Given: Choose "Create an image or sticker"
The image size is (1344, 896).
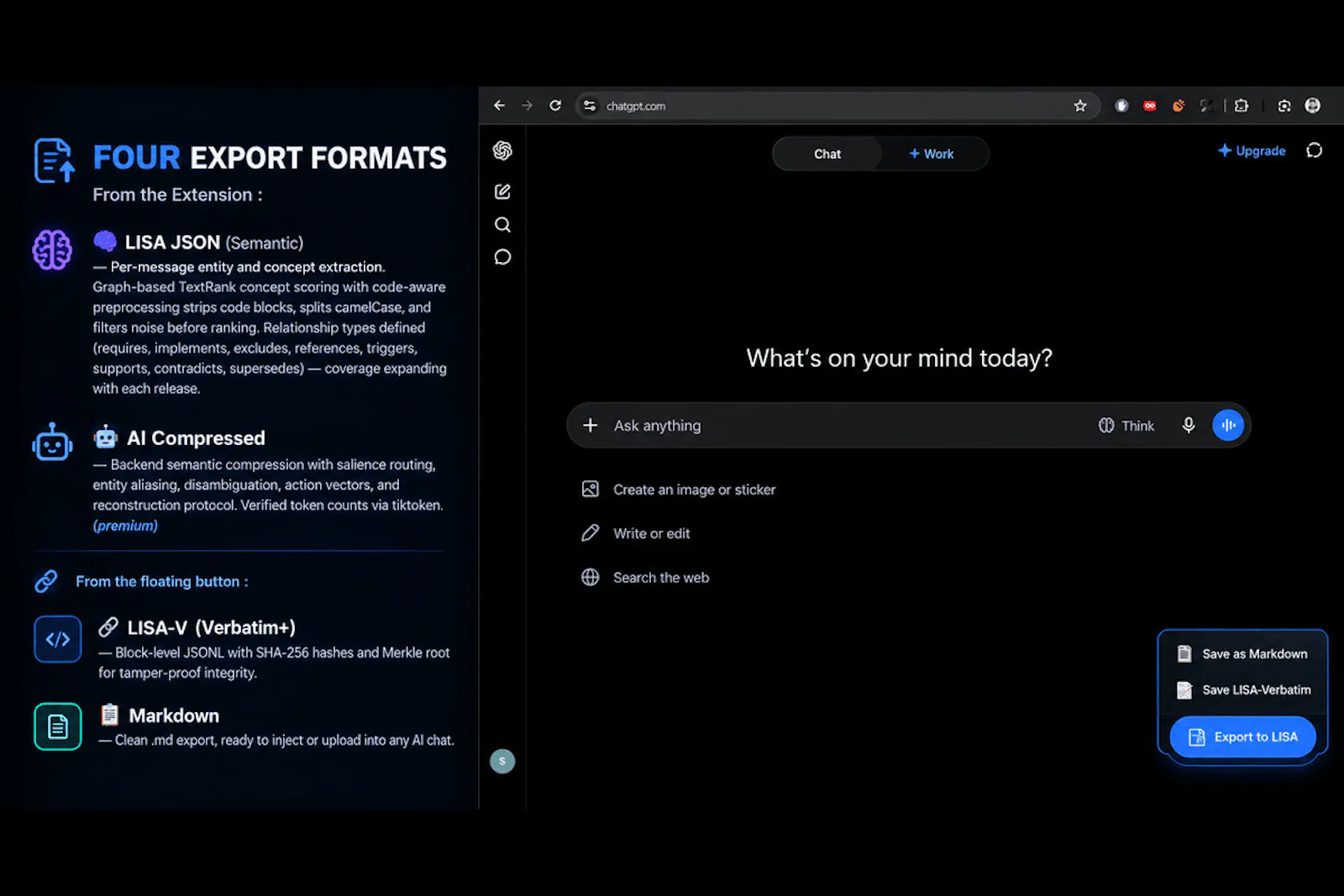Looking at the screenshot, I should [679, 490].
